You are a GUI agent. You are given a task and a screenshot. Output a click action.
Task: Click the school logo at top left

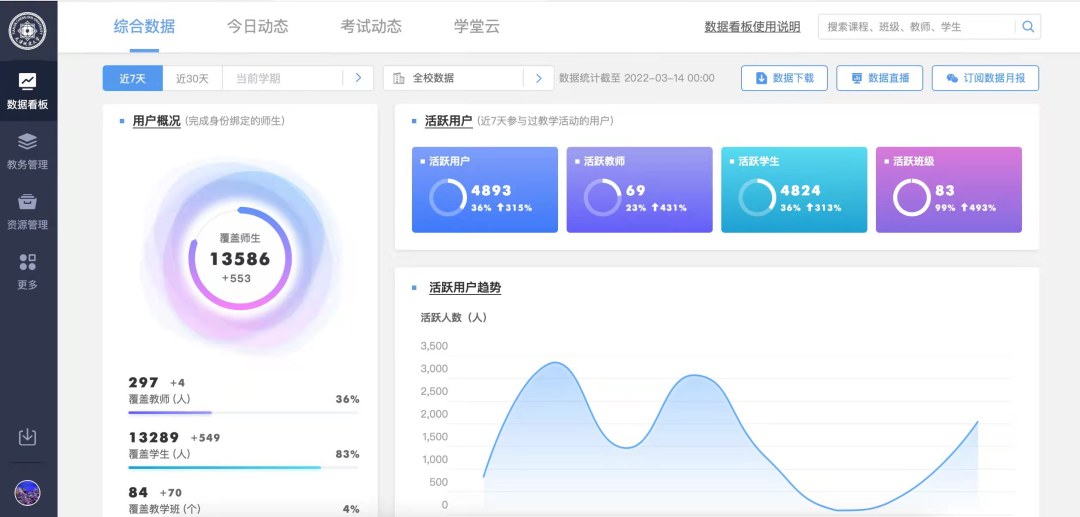(x=28, y=30)
